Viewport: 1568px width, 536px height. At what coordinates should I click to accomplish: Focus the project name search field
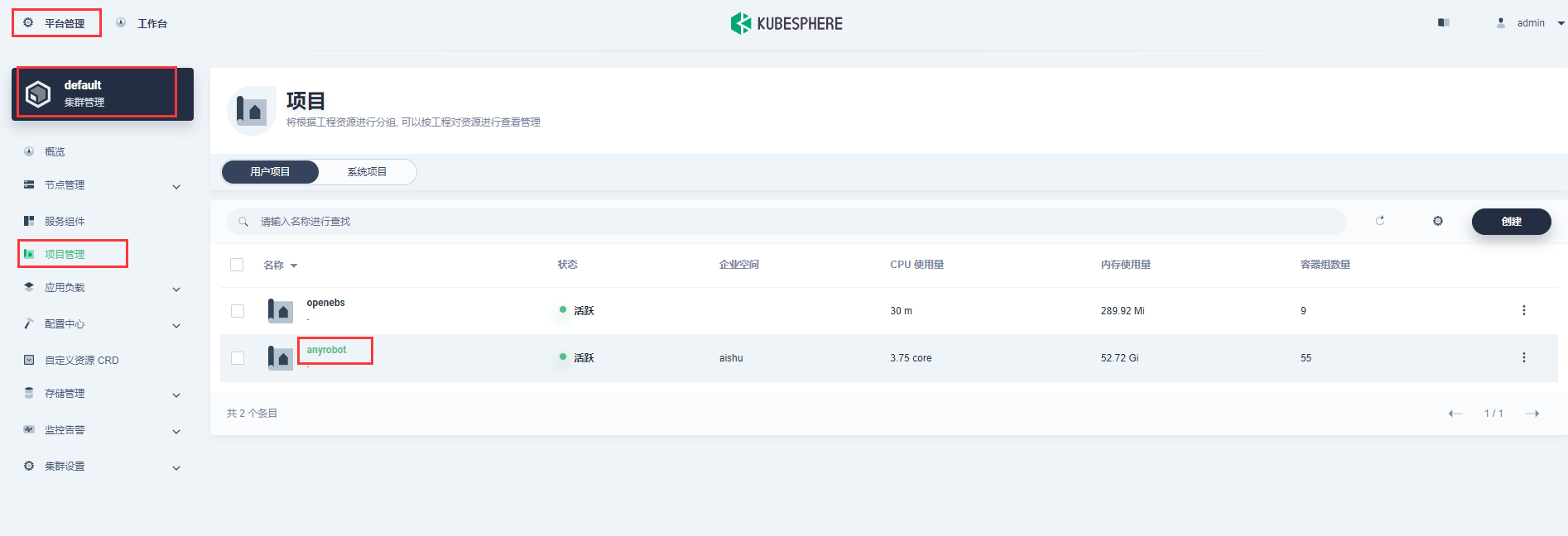point(786,222)
